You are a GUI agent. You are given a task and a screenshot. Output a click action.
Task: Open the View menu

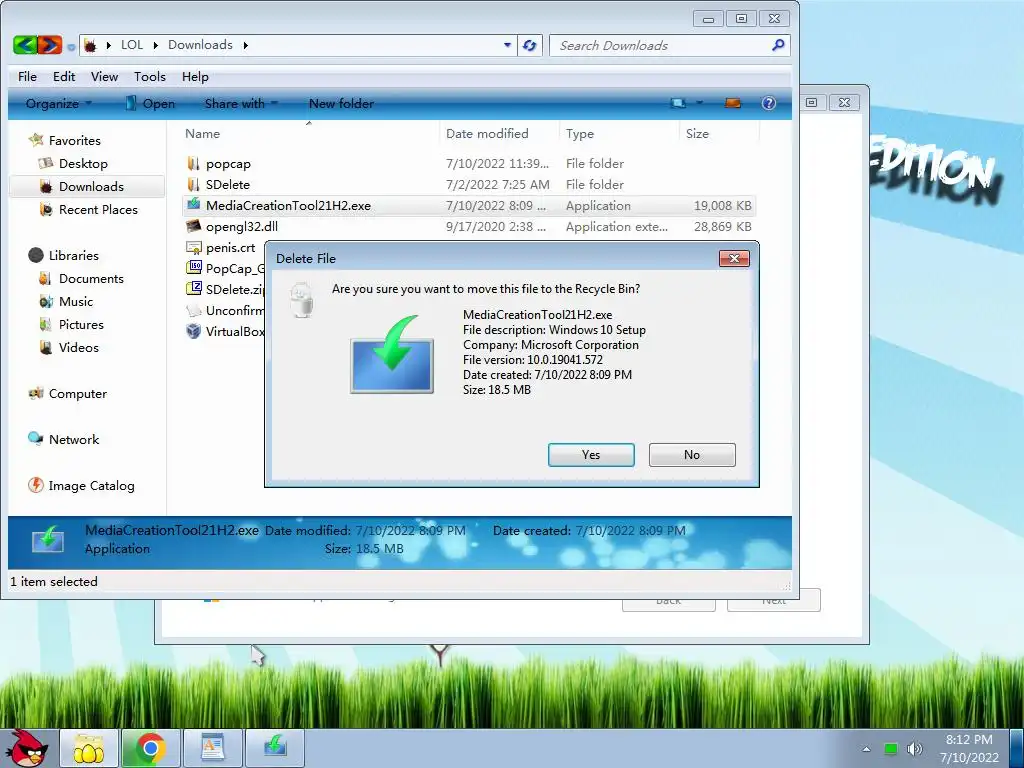[104, 76]
